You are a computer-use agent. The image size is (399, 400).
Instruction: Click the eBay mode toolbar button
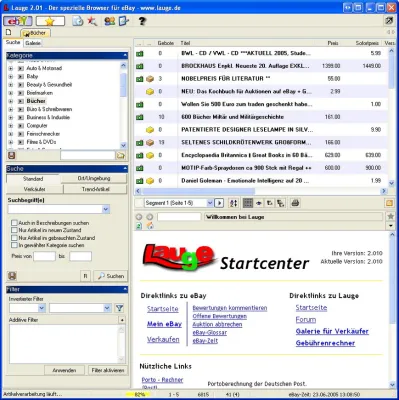tap(18, 21)
